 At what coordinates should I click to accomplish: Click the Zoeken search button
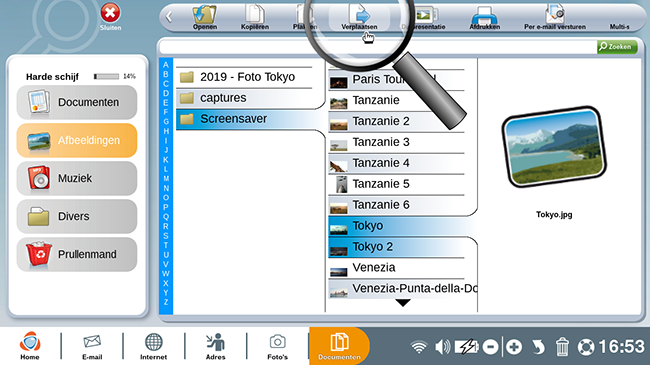617,47
